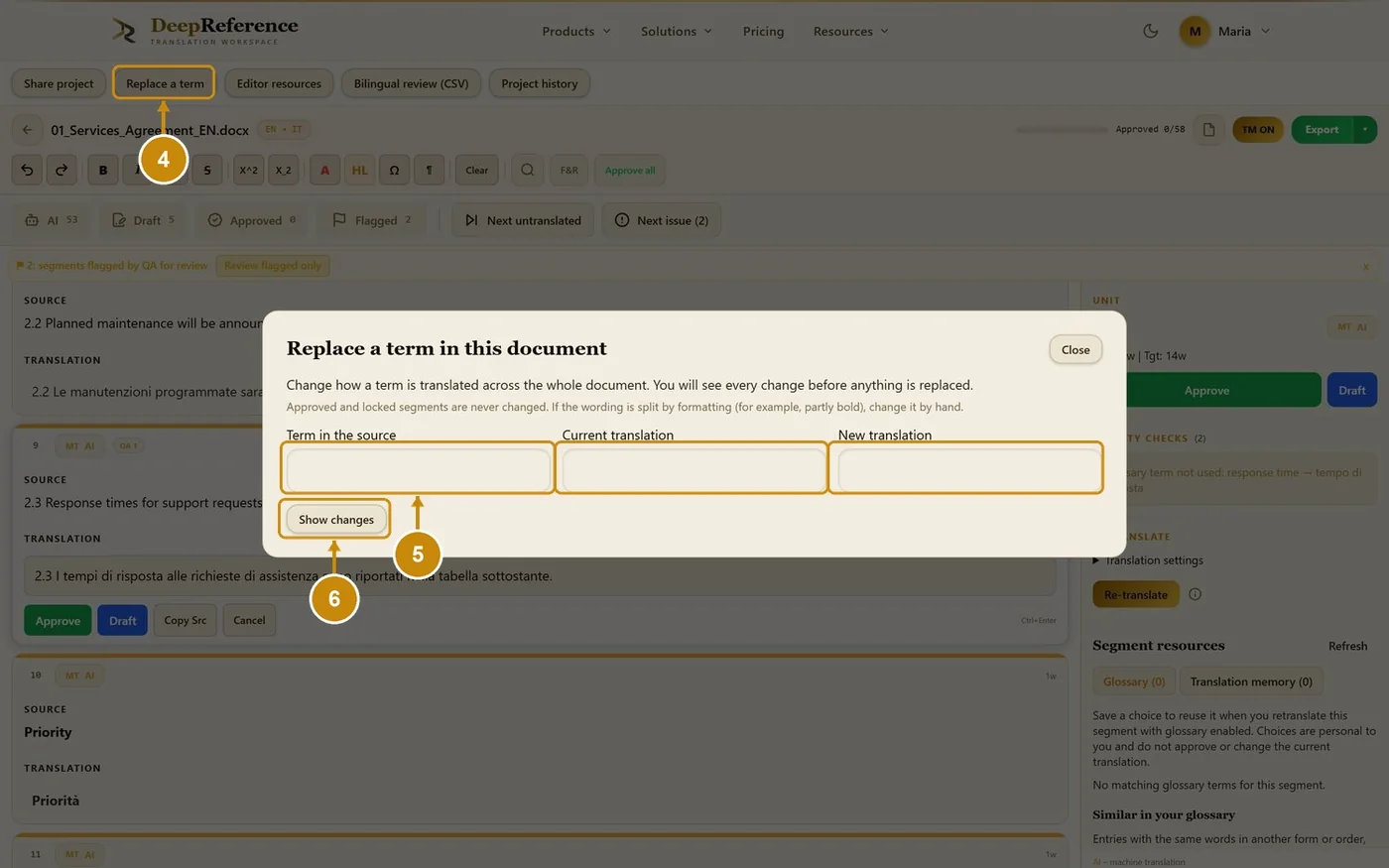This screenshot has height=868, width=1389.
Task: Apply superscript formatting (X^2)
Action: [248, 170]
